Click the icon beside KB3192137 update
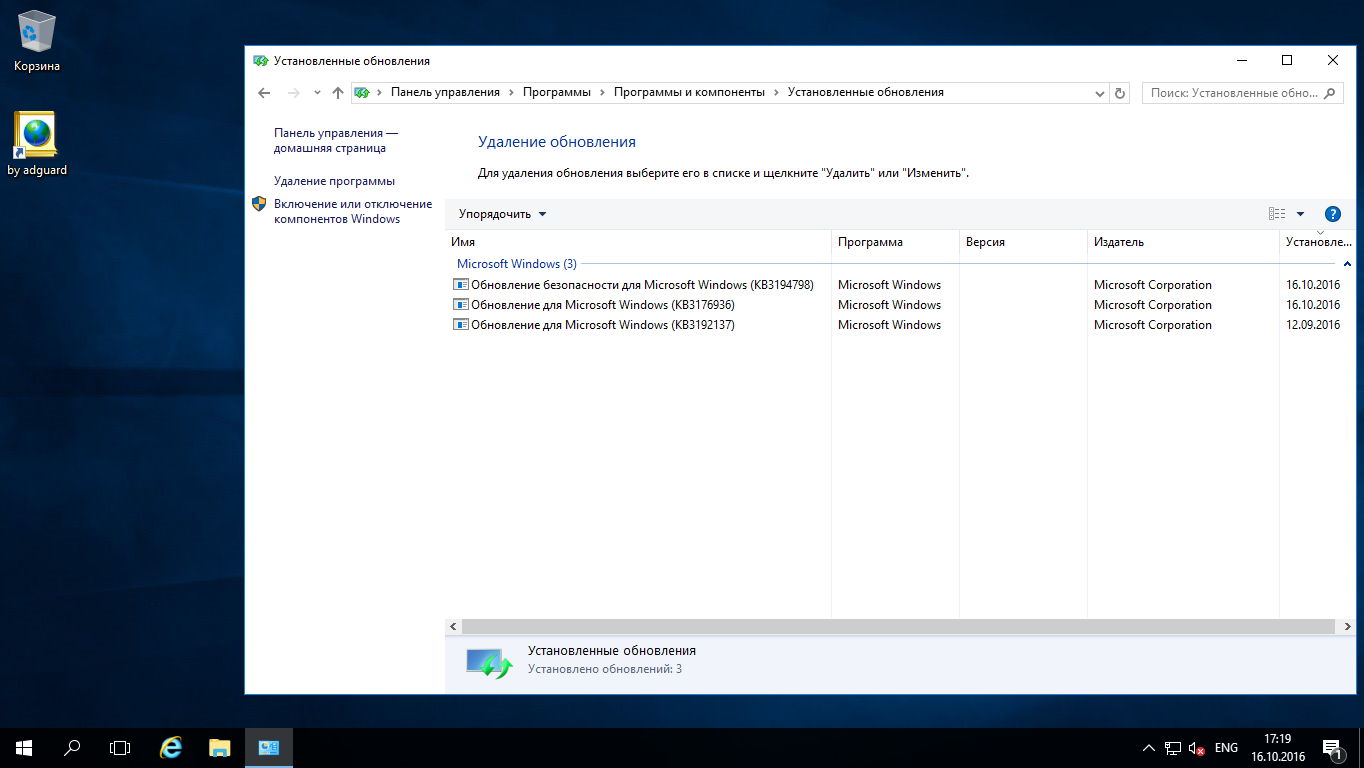 tap(460, 325)
